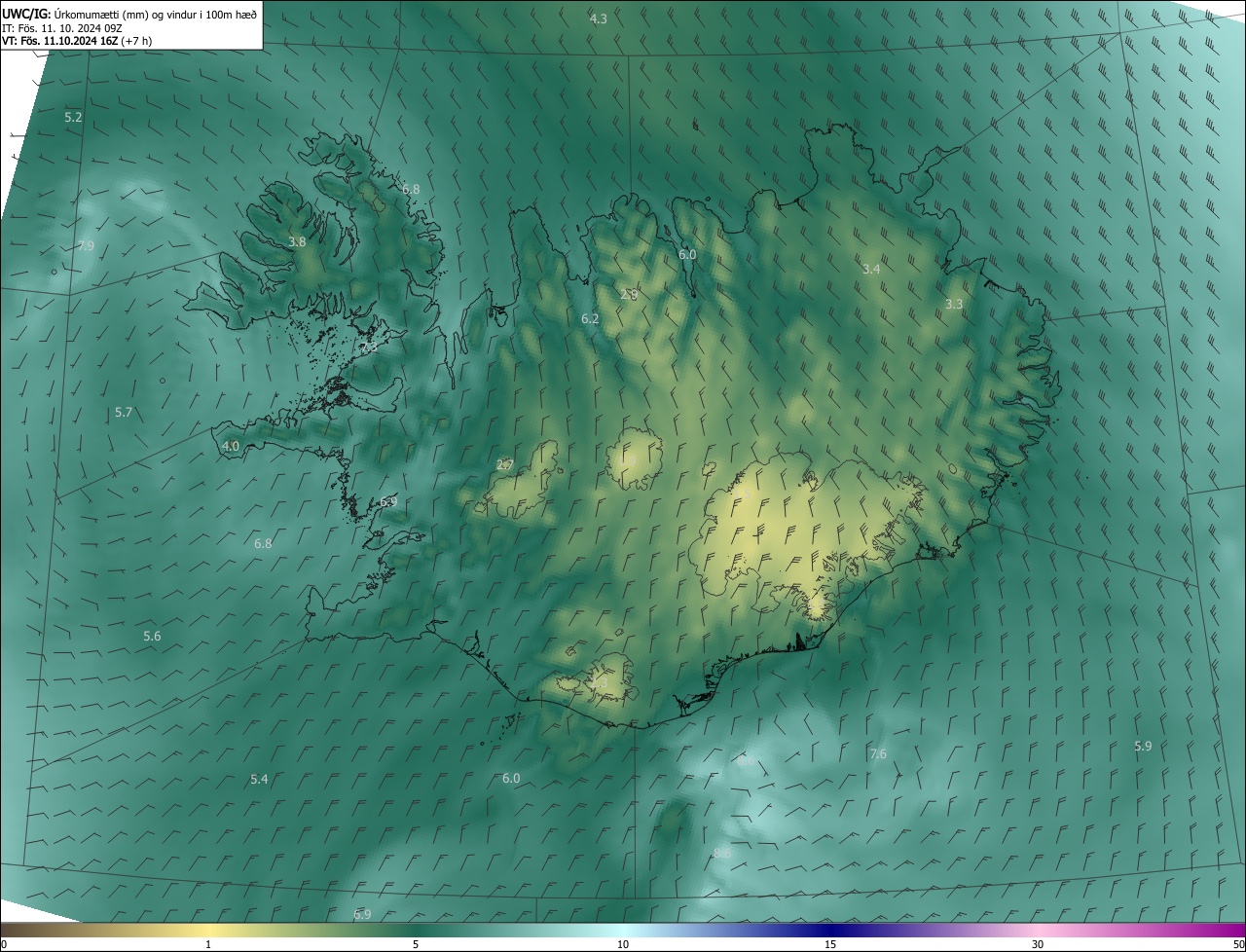Viewport: 1246px width, 952px height.
Task: Click the valid time line "VT: Fös. 11.10.2024 16Z"
Action: 60,41
